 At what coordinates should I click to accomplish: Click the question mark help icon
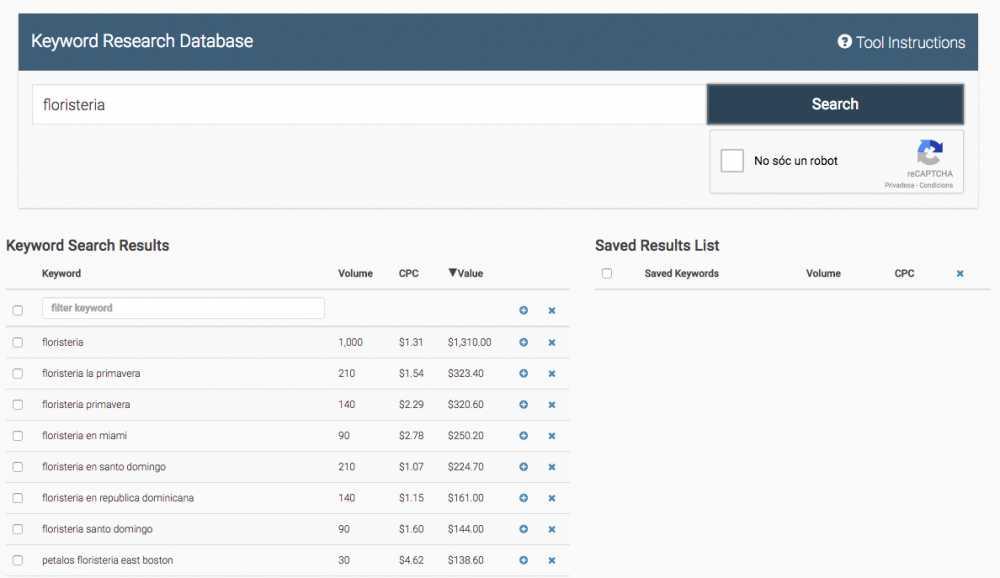(844, 42)
